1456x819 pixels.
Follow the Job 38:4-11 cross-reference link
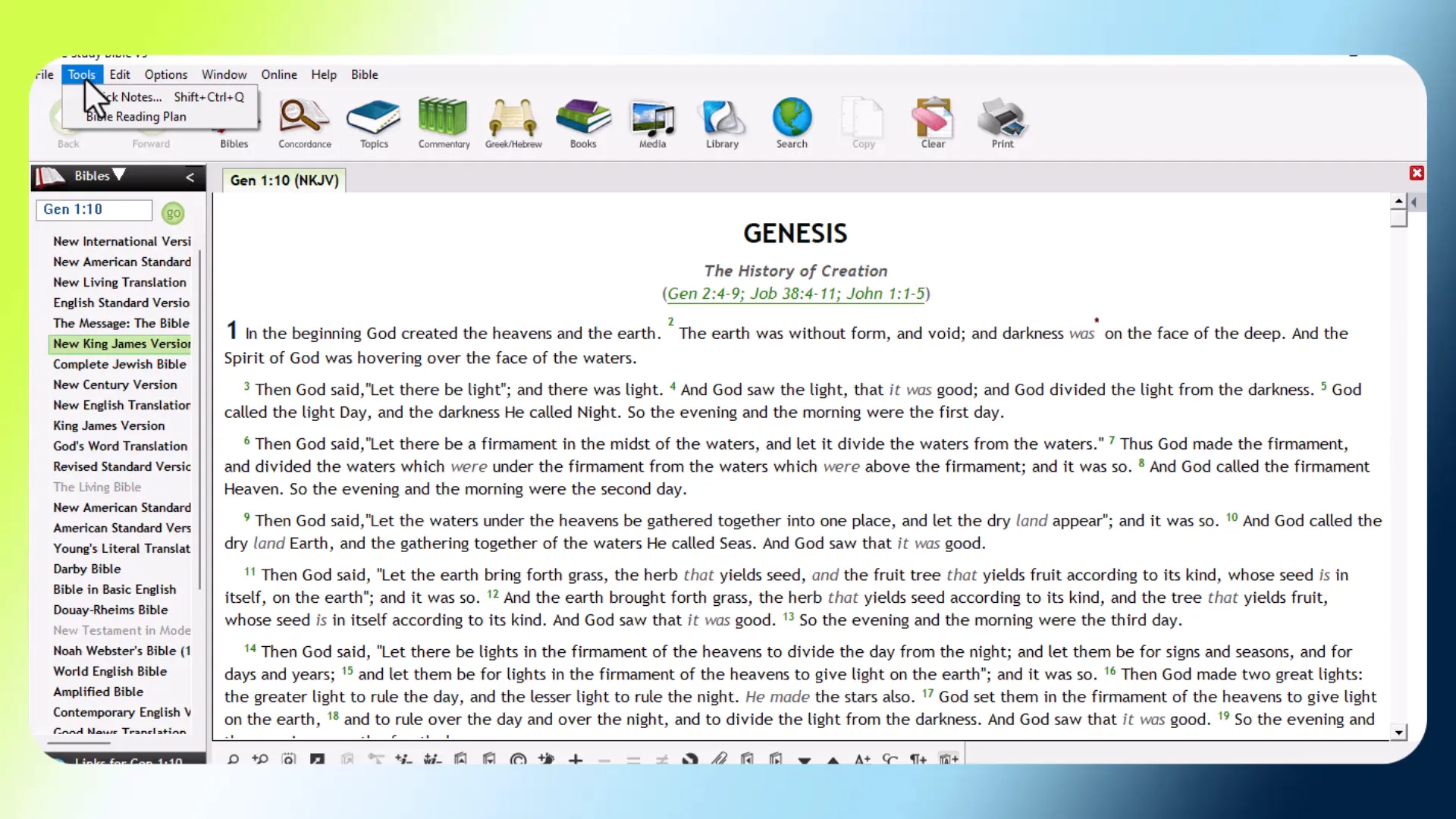coord(795,294)
